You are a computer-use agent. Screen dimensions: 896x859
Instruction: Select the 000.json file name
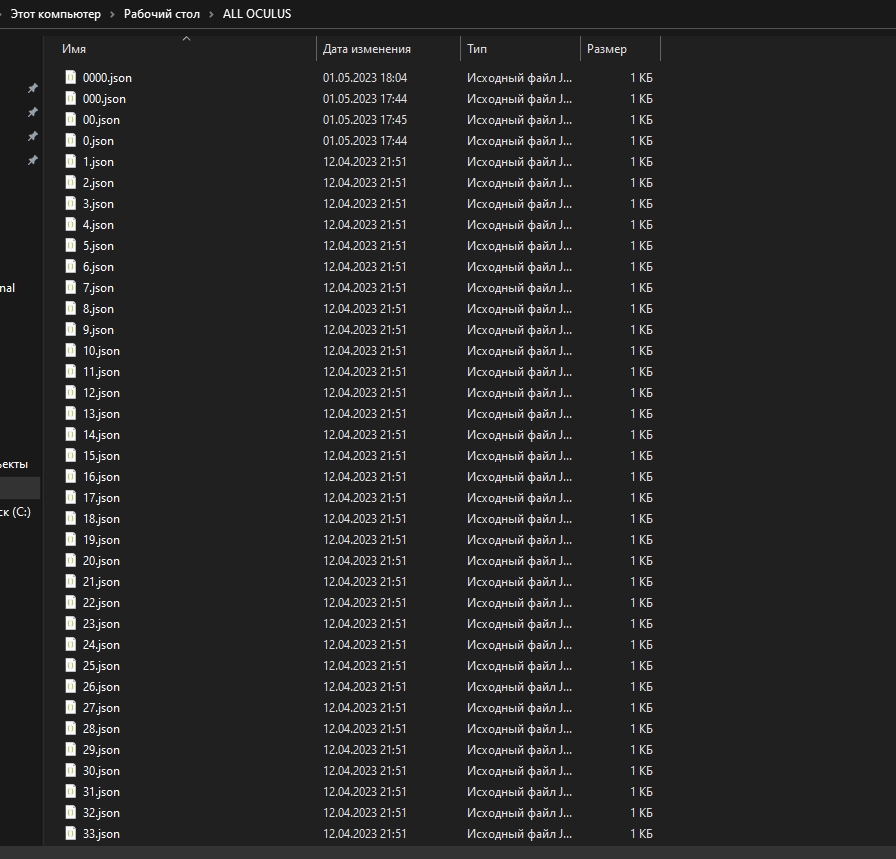[104, 98]
